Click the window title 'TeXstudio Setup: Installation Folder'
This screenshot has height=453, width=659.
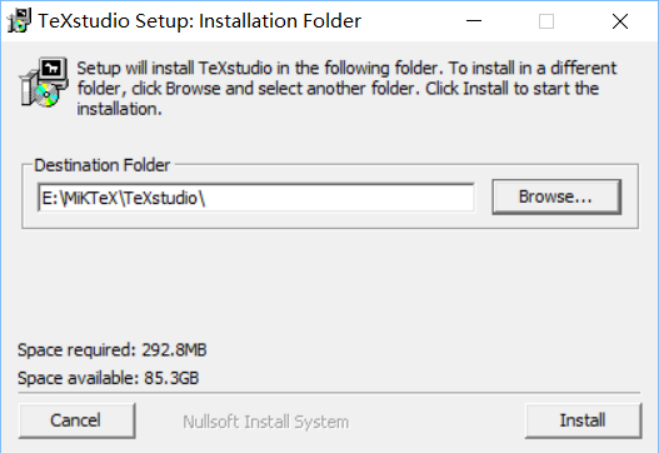(200, 21)
